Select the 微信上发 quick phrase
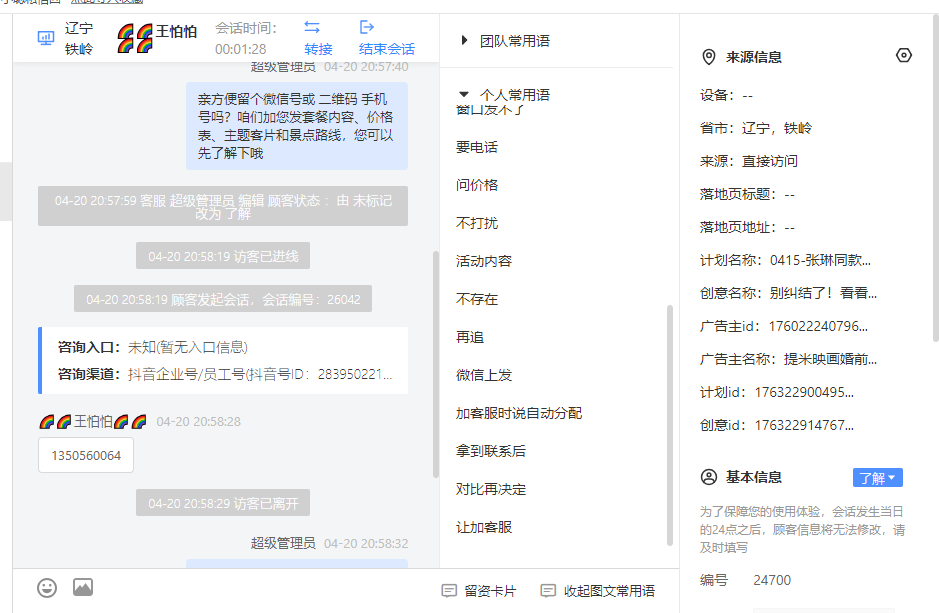939x613 pixels. (484, 375)
